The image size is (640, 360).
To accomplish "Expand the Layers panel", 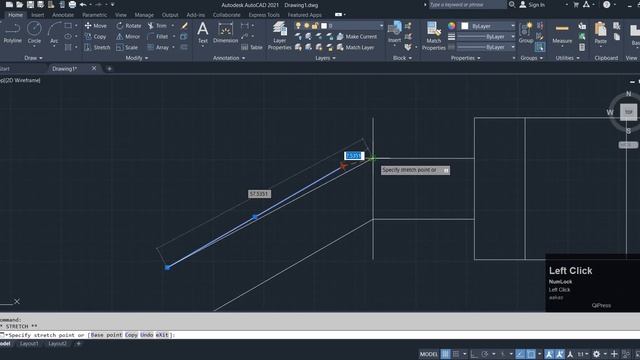I will point(325,58).
